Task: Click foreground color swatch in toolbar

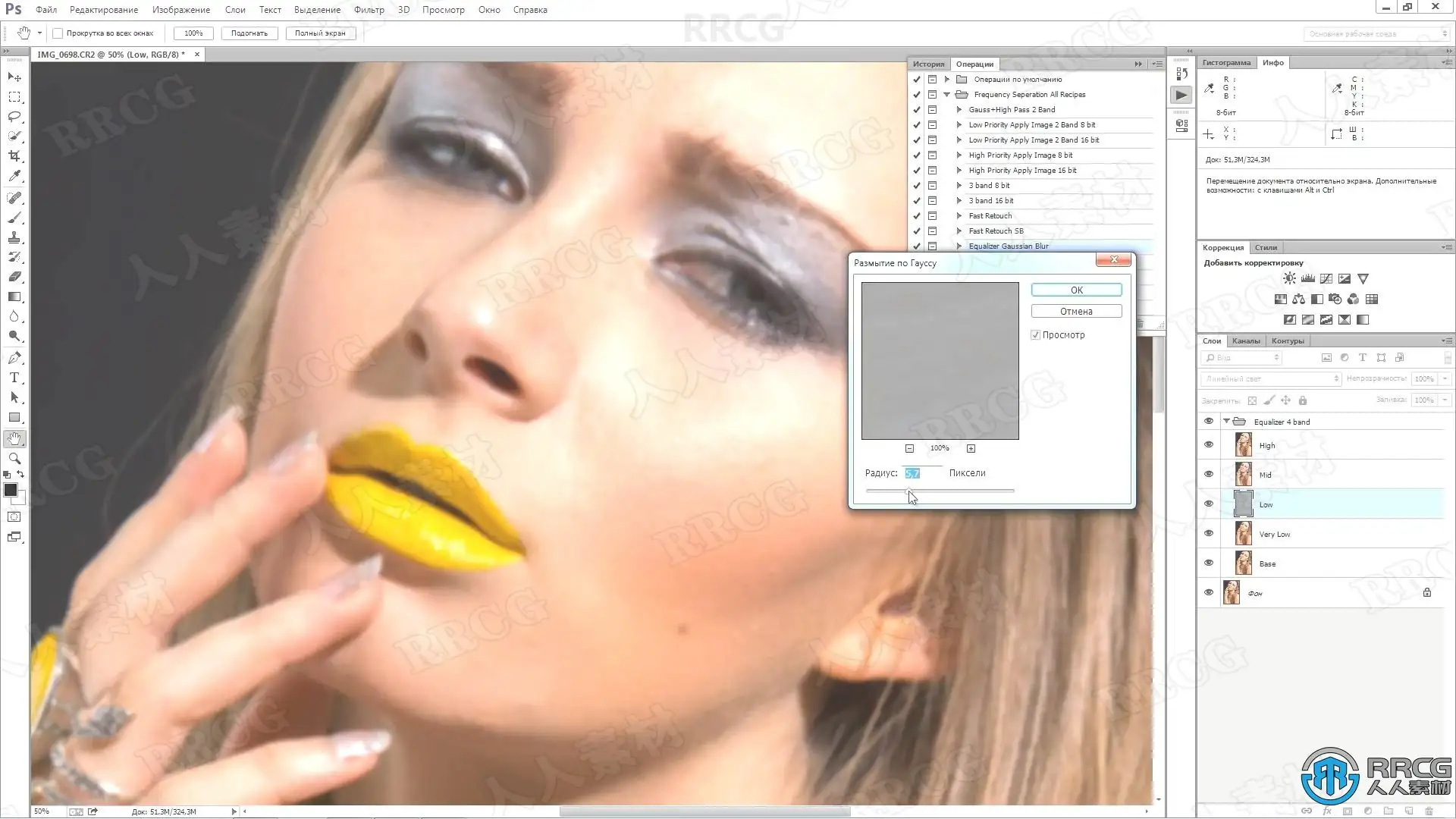Action: coord(11,491)
